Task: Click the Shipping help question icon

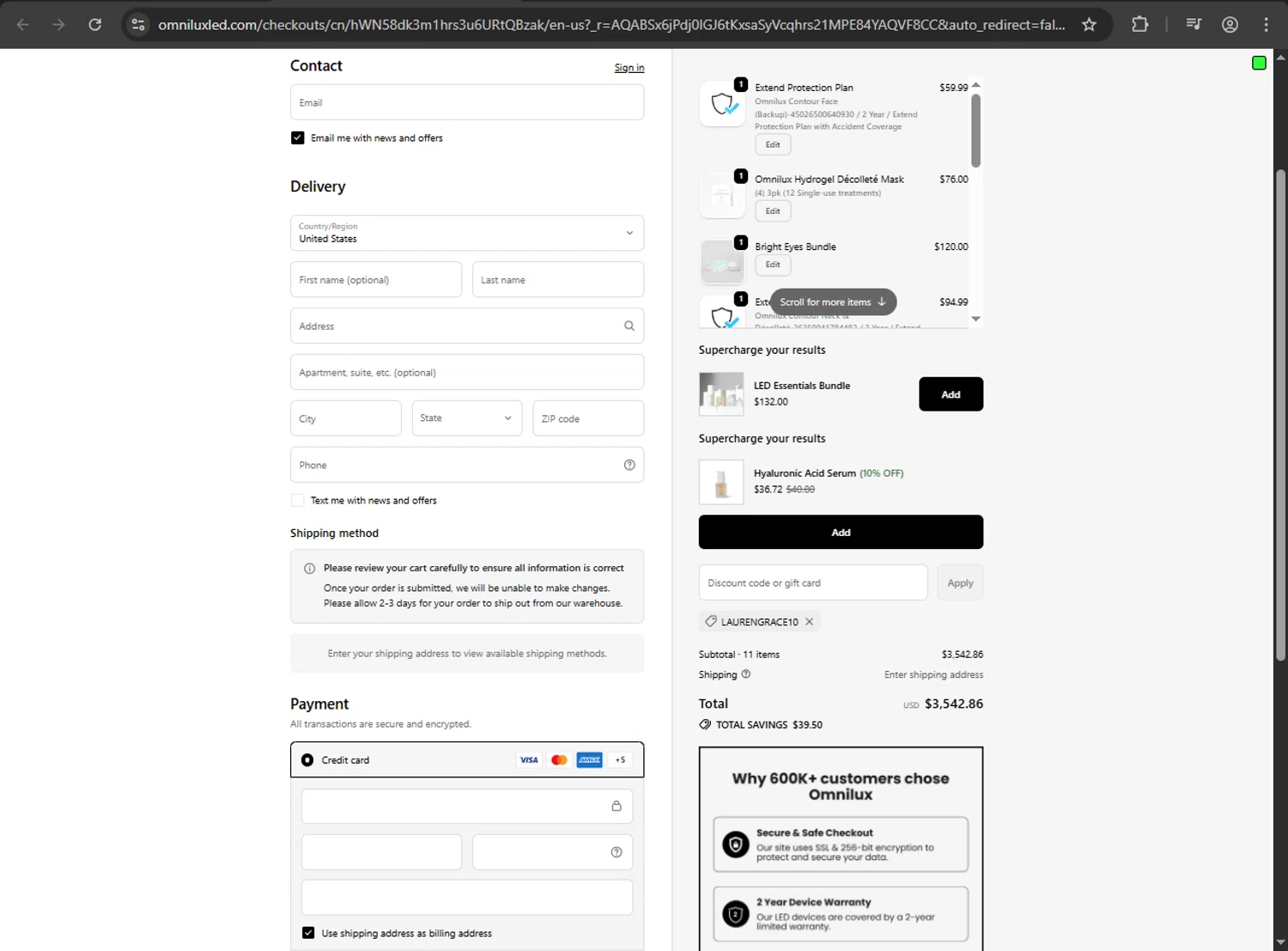Action: pos(746,674)
